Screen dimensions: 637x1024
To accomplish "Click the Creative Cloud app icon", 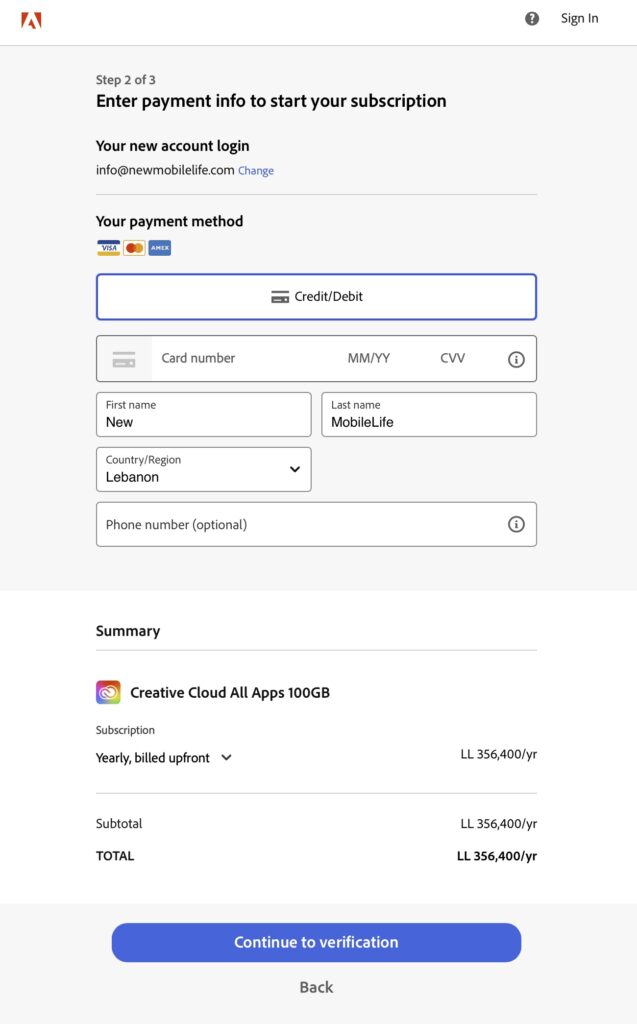I will pyautogui.click(x=108, y=692).
